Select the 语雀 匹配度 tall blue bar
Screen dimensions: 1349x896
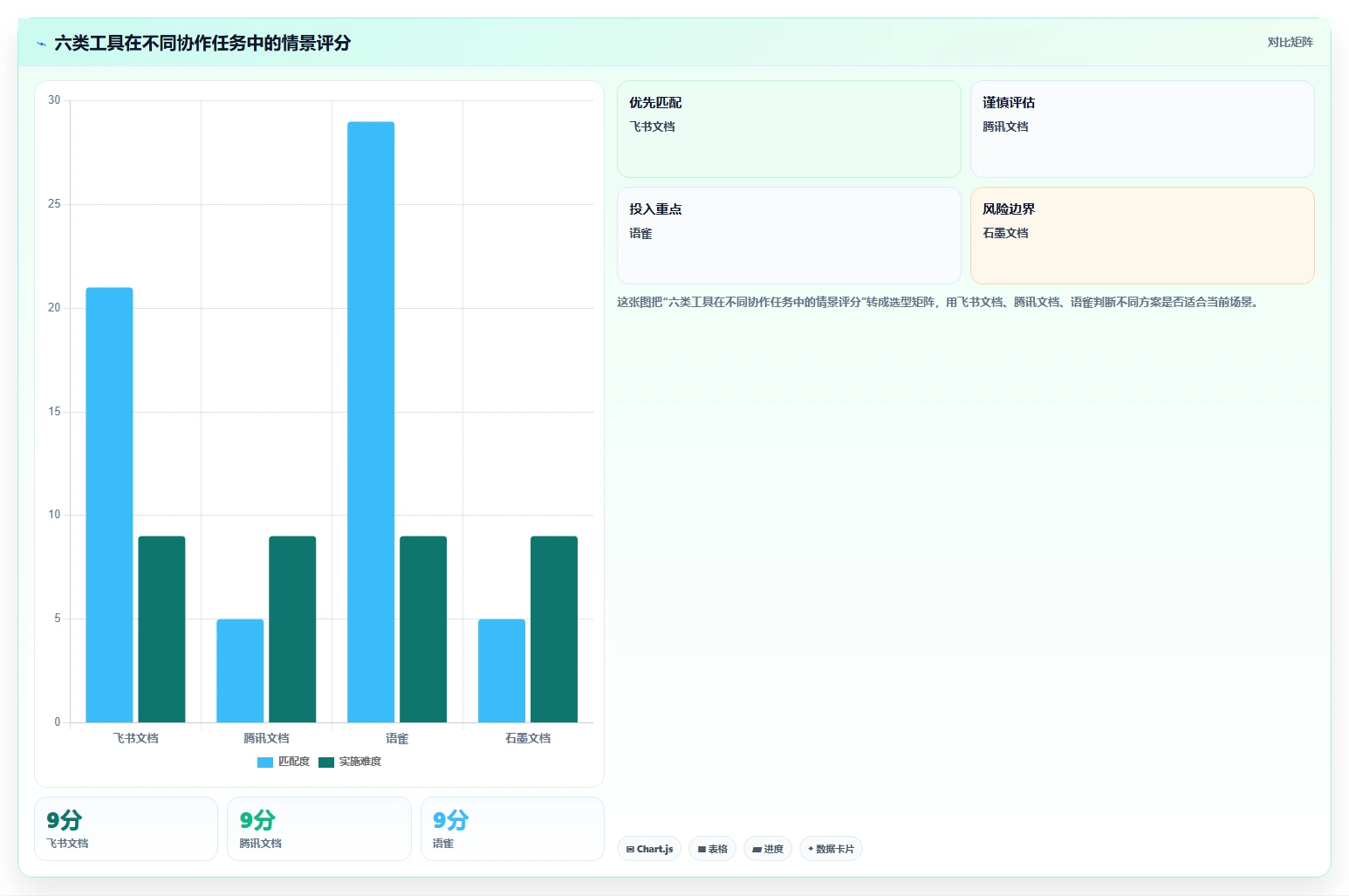(x=371, y=422)
